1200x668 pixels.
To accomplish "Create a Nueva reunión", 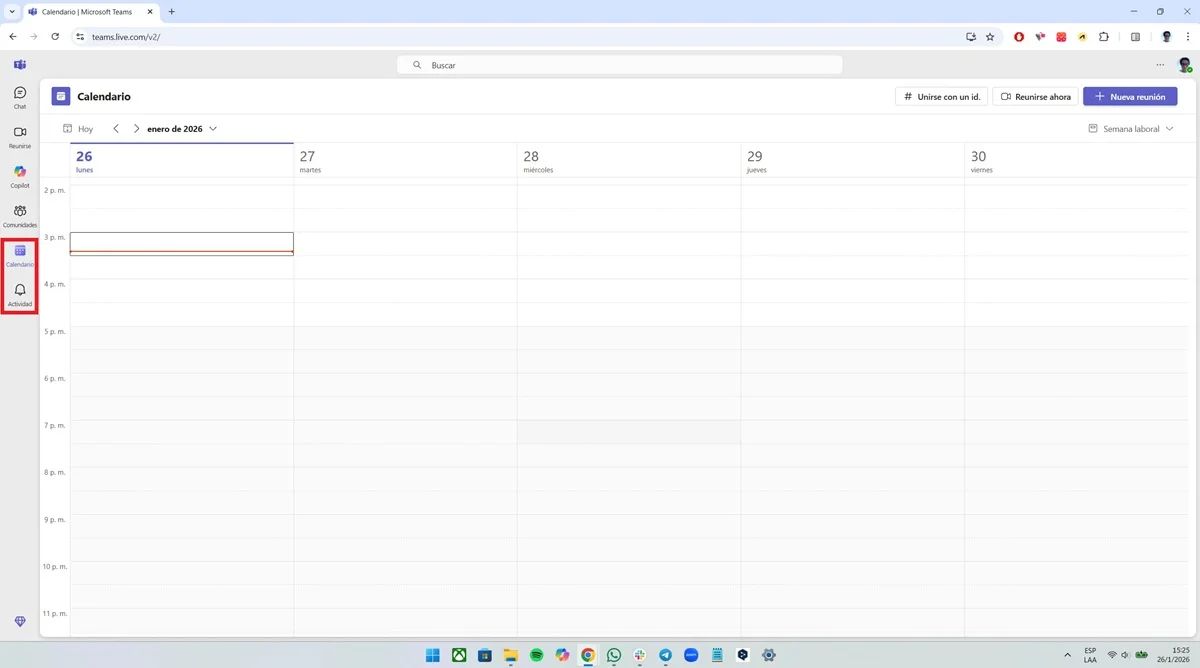I will pos(1130,97).
